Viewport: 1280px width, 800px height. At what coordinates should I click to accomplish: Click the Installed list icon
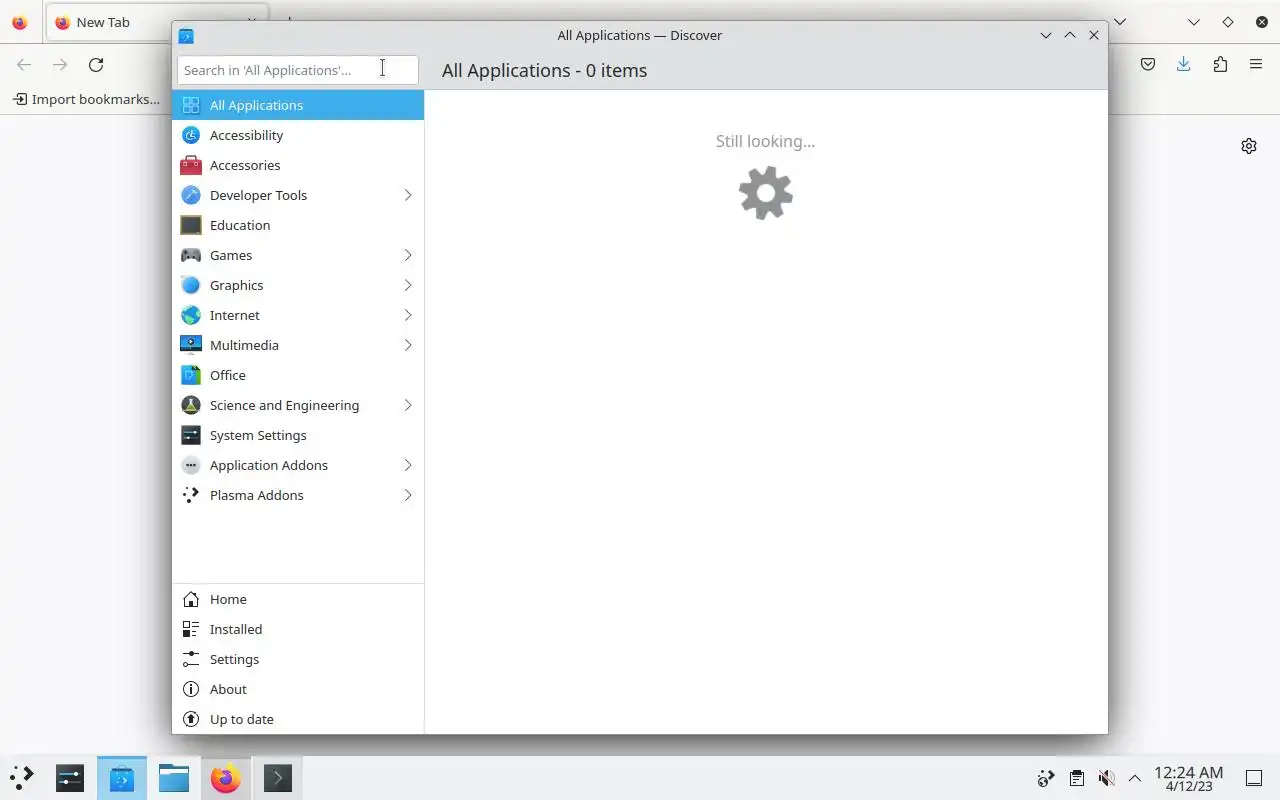[x=191, y=629]
